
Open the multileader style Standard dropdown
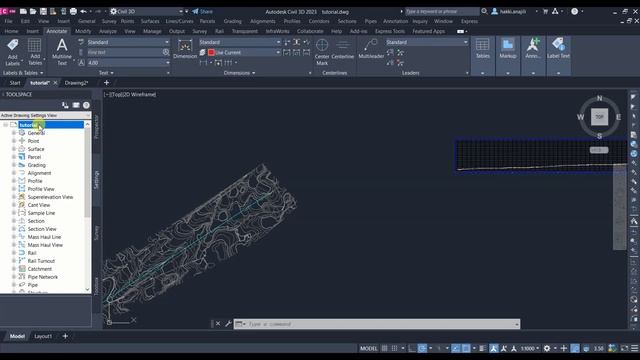tap(427, 42)
